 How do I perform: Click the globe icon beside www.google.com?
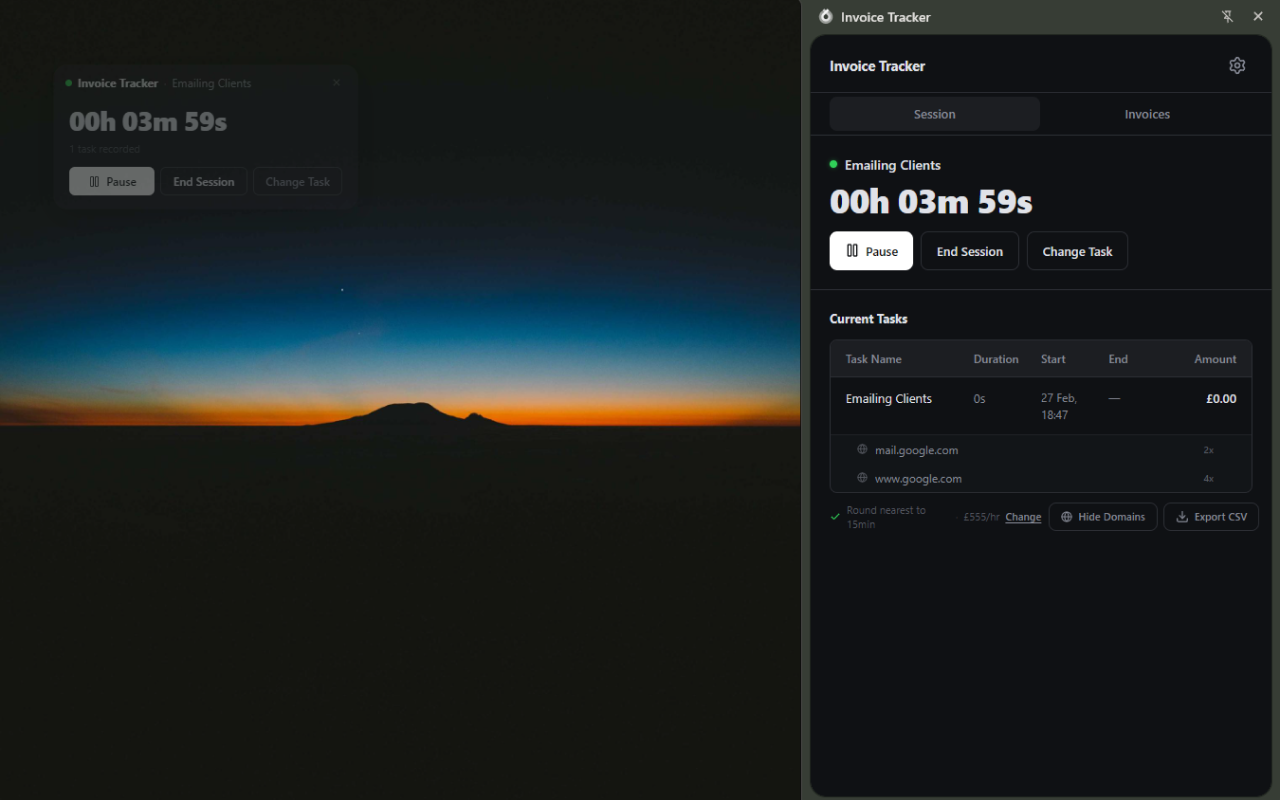click(x=861, y=478)
